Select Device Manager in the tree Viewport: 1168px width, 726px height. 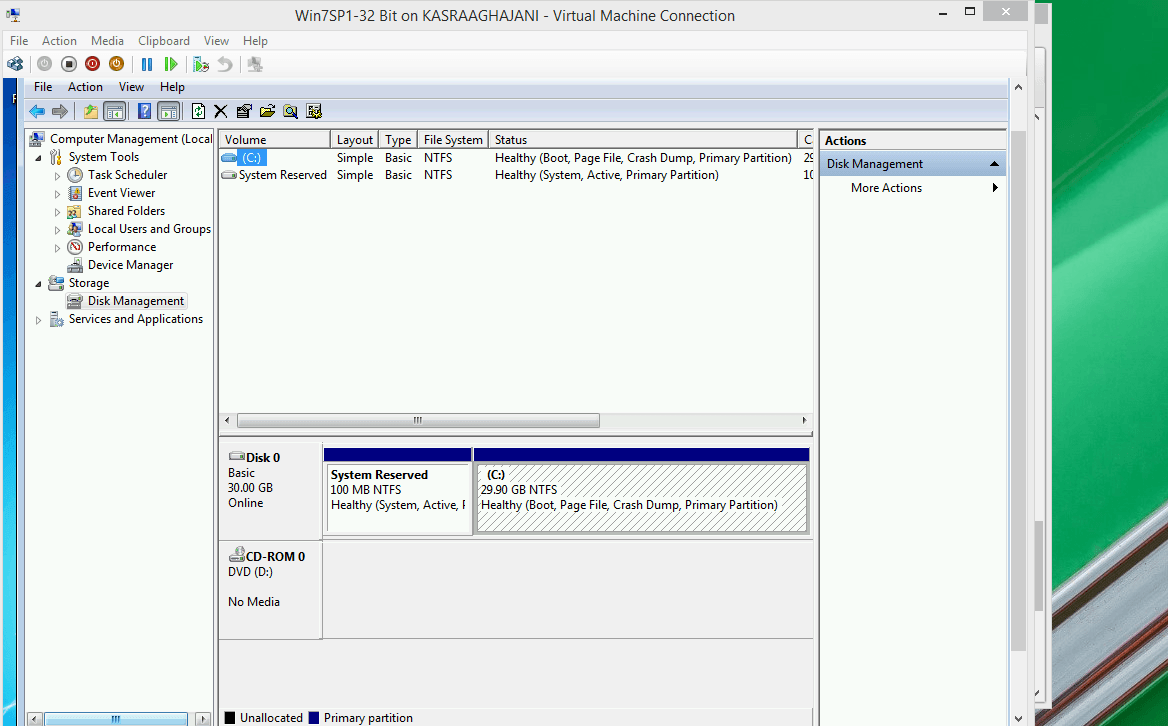coord(130,265)
